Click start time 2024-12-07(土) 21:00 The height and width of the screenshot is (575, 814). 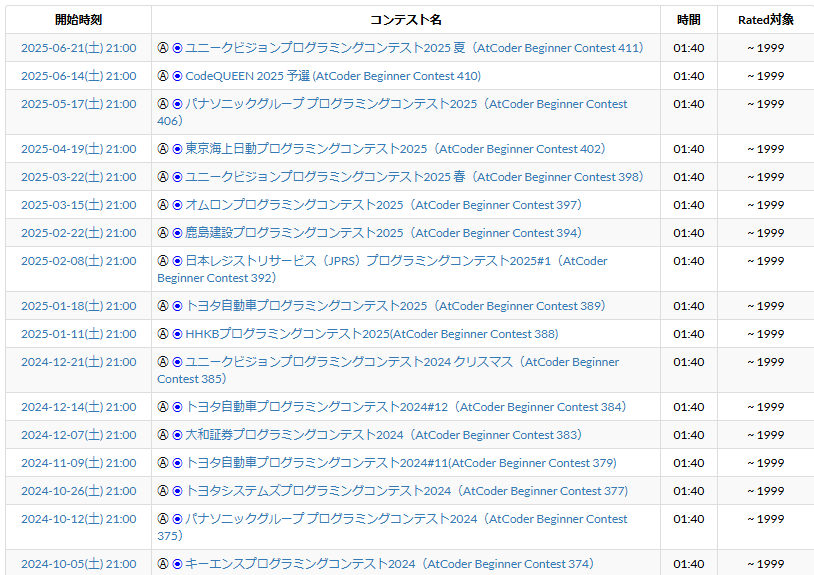coord(79,435)
